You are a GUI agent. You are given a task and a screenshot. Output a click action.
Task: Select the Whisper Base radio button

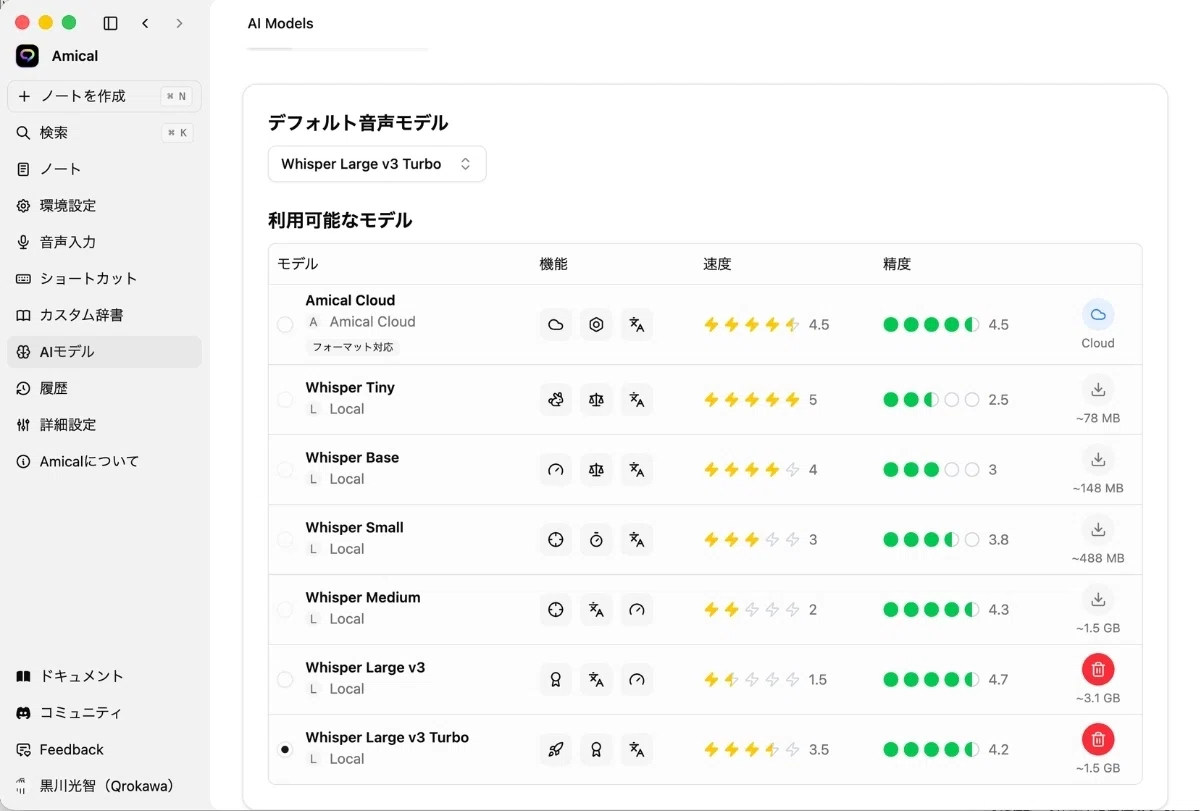click(285, 469)
